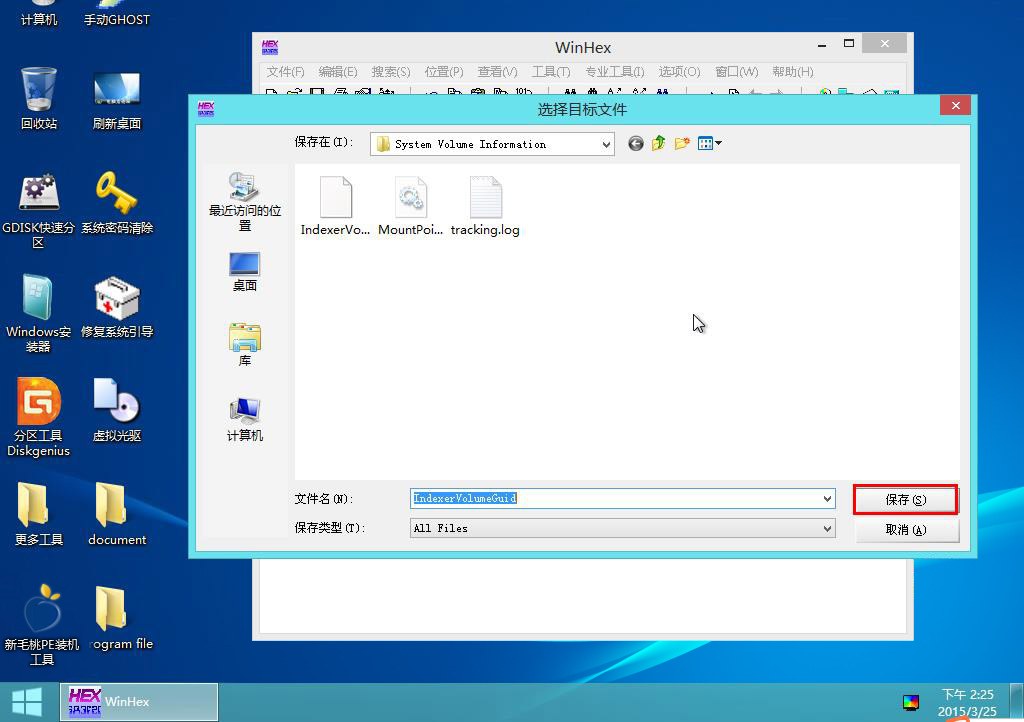Click the Save (保存) button
Screen dimensions: 1024x722
click(906, 499)
